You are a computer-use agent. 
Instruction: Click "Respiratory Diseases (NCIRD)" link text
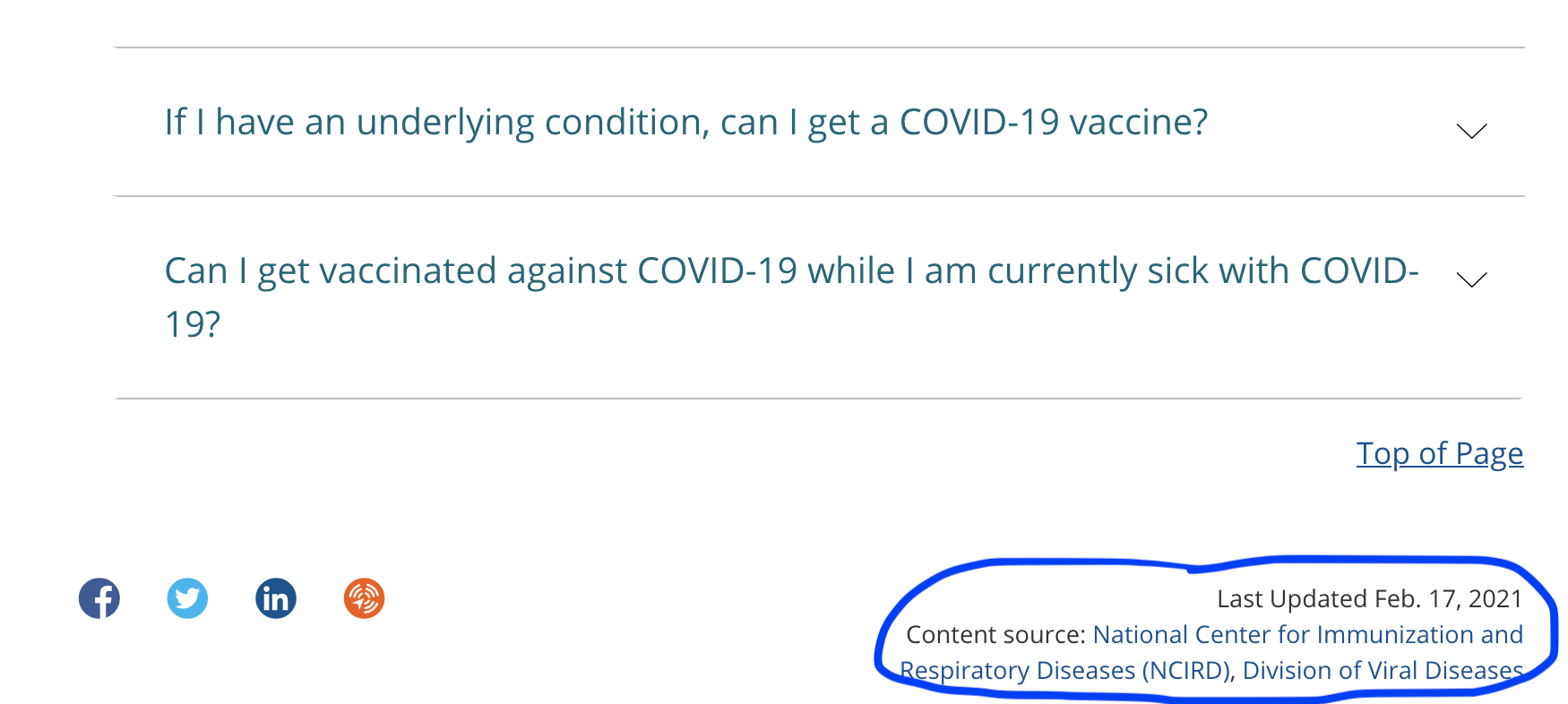1064,670
